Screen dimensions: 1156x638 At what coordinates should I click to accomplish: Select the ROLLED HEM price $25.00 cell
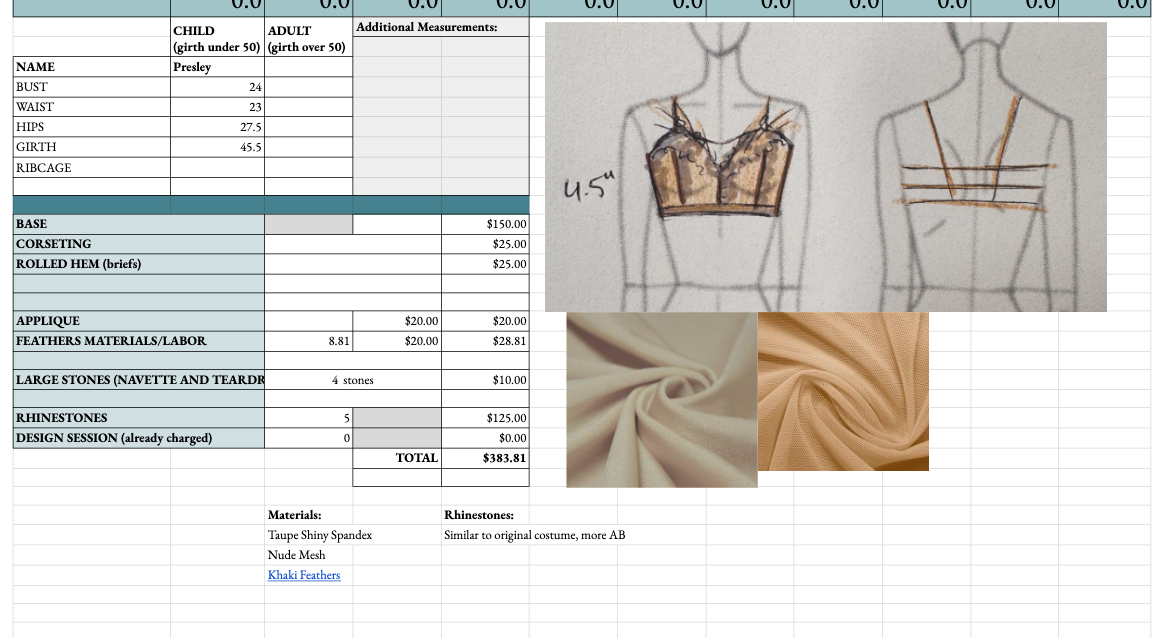(x=485, y=264)
